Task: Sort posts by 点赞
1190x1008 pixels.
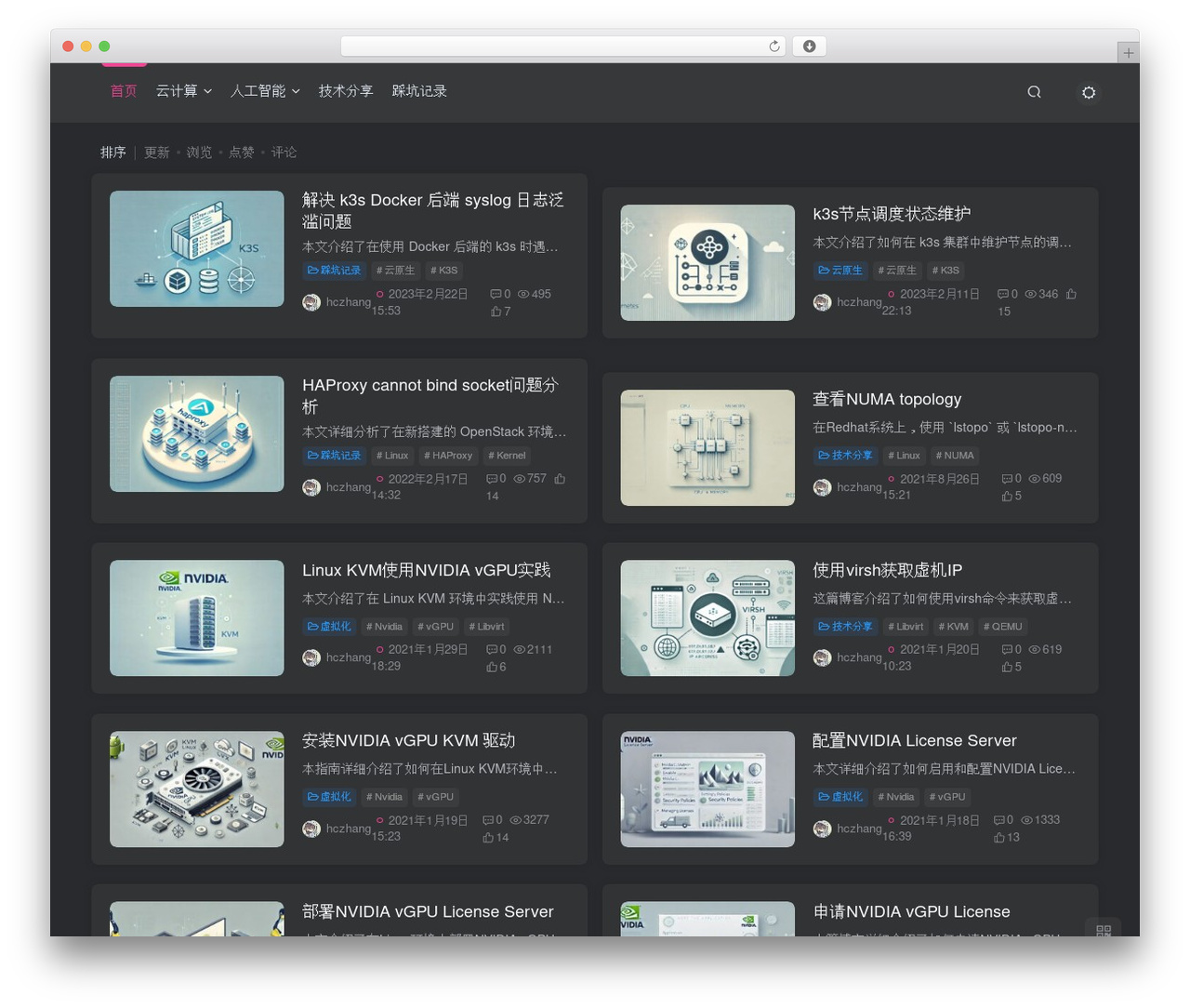Action: pos(242,153)
